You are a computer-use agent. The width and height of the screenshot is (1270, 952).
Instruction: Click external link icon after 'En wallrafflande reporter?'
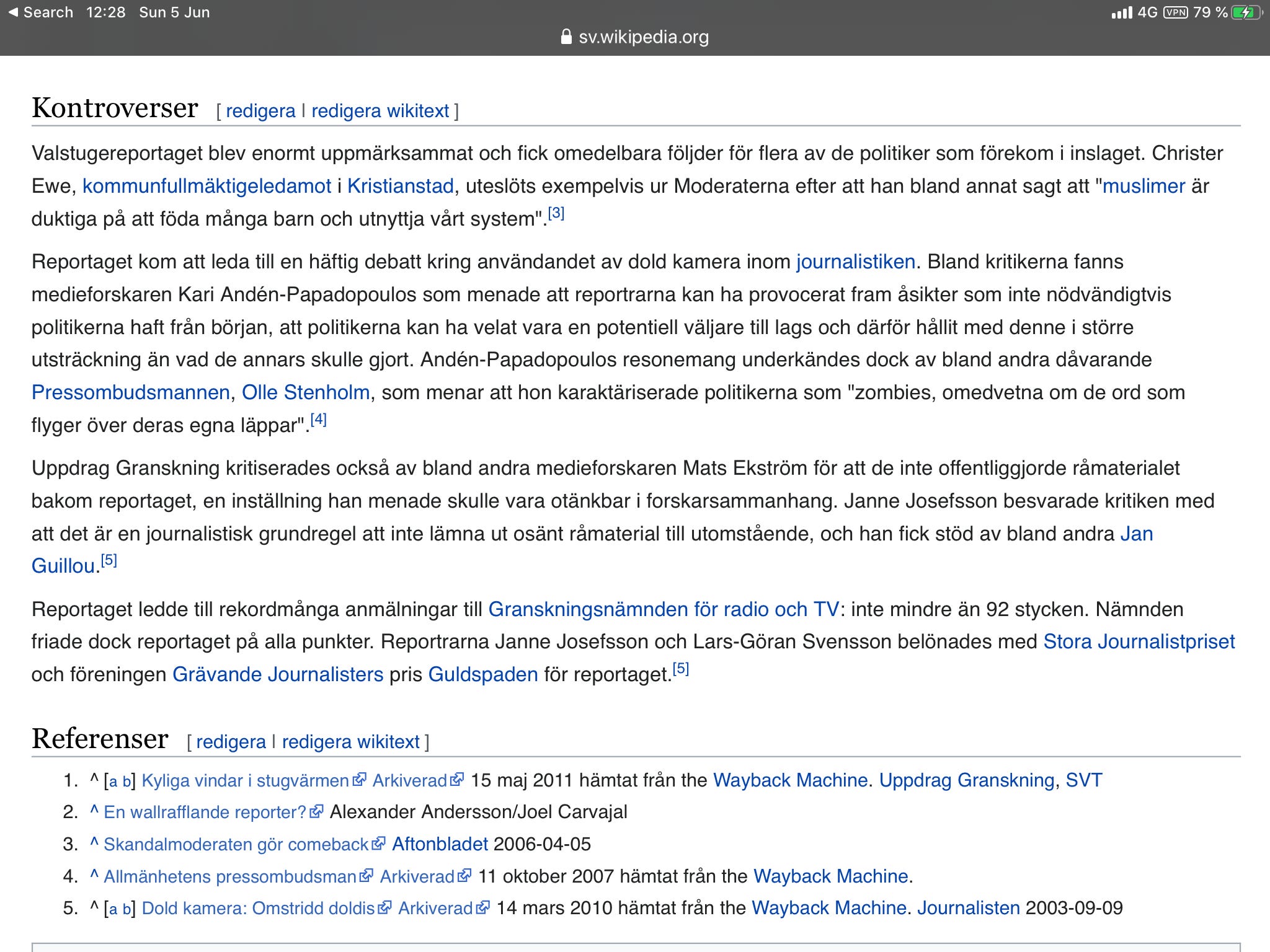[x=316, y=812]
